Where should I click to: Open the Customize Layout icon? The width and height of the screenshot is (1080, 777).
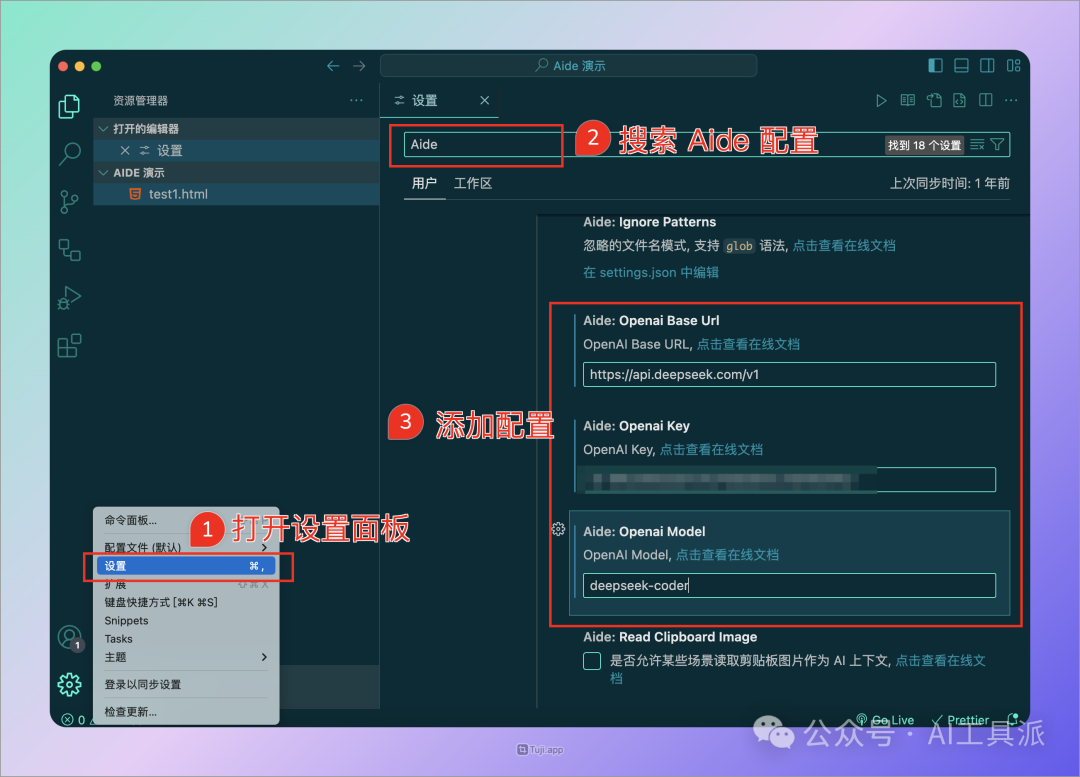pos(1013,65)
